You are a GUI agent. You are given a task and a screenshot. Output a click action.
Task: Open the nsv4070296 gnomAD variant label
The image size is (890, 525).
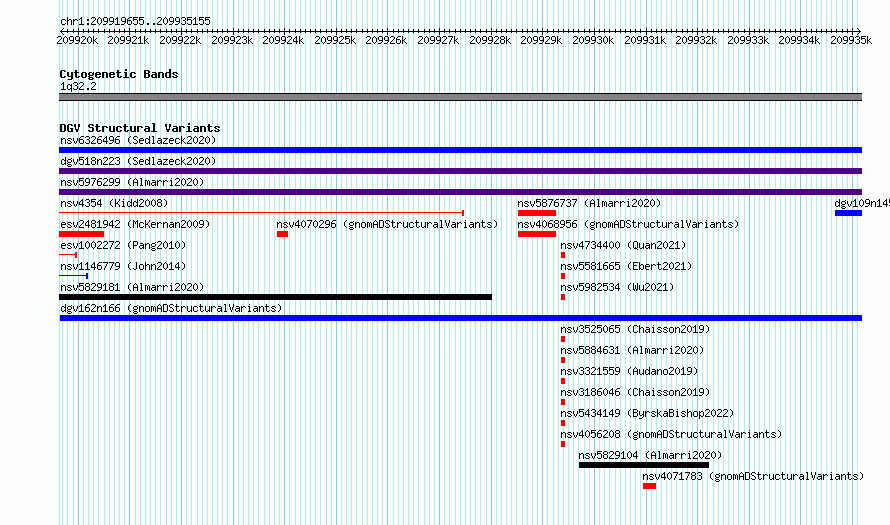click(x=387, y=224)
